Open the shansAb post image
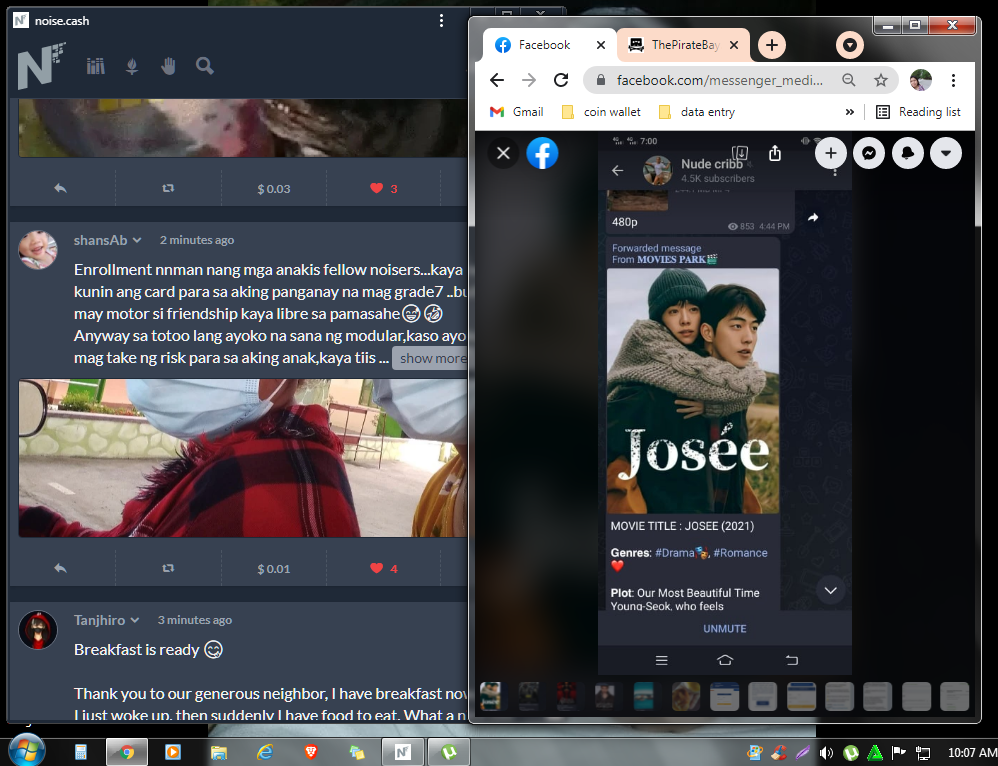This screenshot has width=998, height=766. click(x=242, y=458)
